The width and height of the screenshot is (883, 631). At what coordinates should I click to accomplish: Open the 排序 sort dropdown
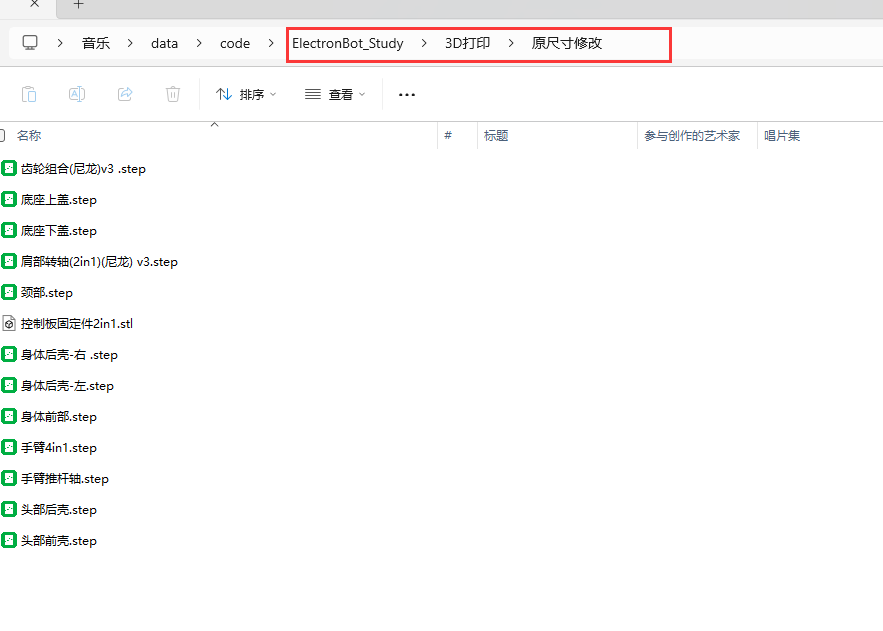tap(246, 95)
